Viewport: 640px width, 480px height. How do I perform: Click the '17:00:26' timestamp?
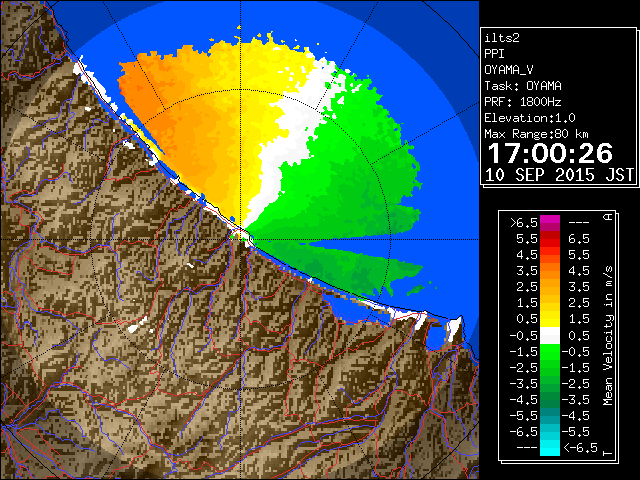550,153
